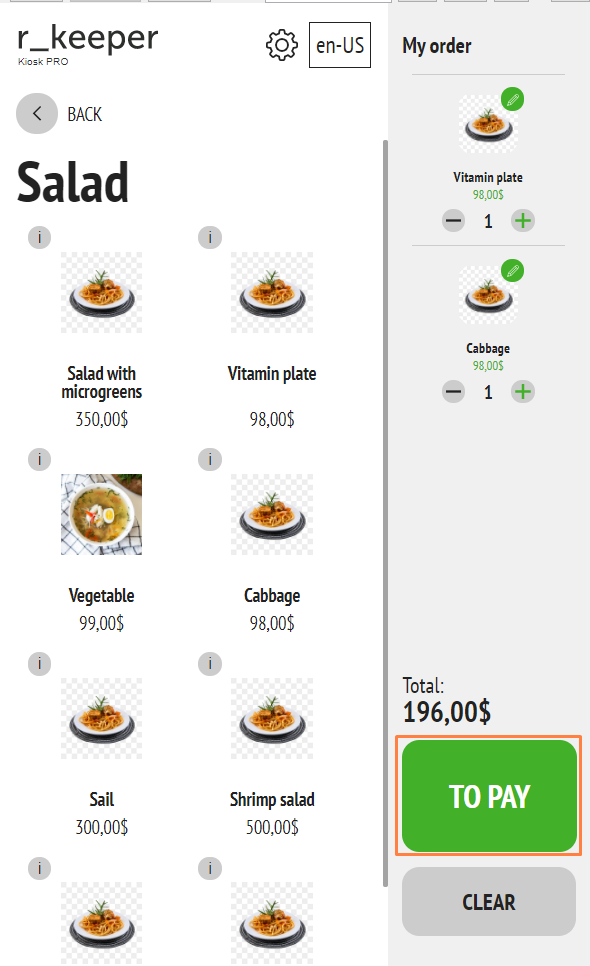The height and width of the screenshot is (966, 590).
Task: Select the Vegetable soup thumbnail
Action: [102, 514]
